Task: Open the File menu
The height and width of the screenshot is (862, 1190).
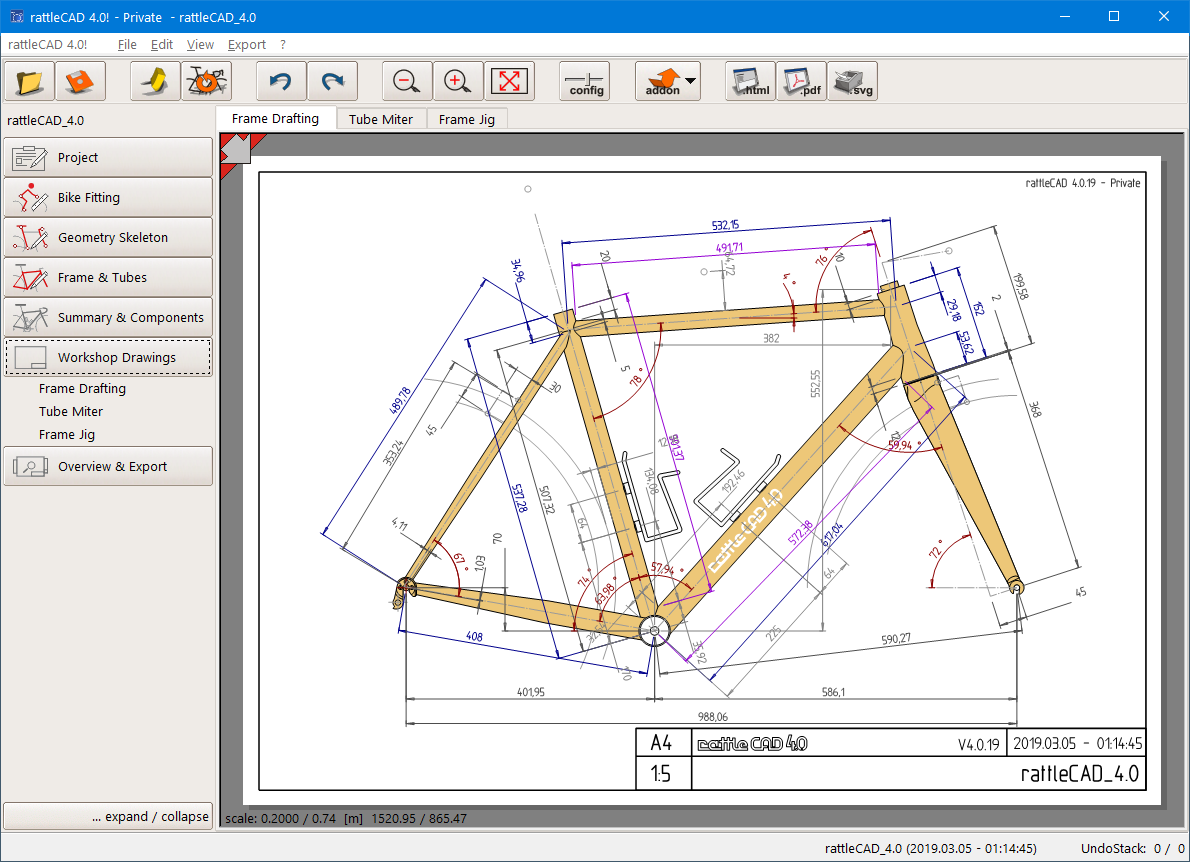Action: tap(127, 45)
